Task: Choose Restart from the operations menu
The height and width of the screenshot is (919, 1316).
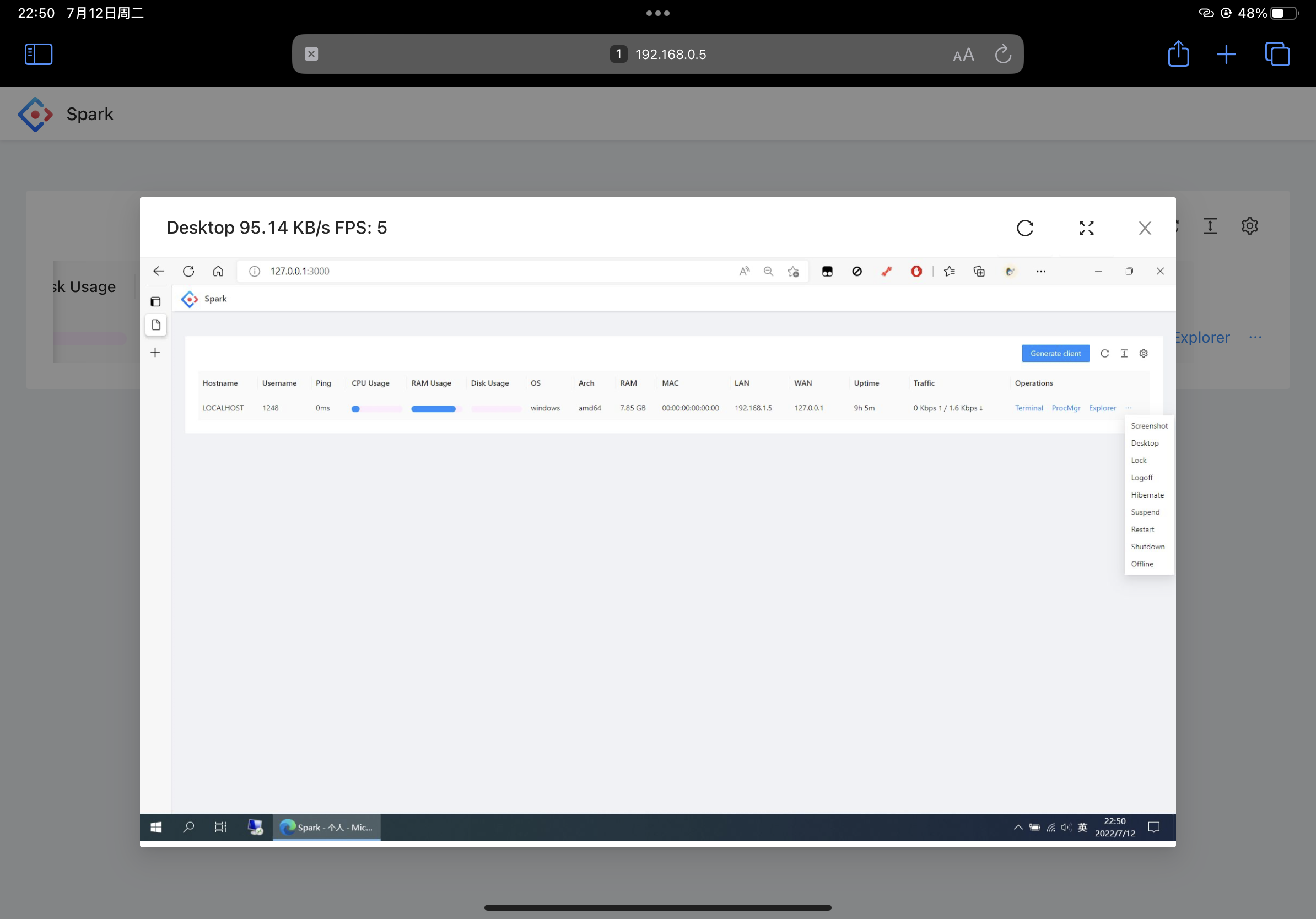Action: click(1142, 529)
